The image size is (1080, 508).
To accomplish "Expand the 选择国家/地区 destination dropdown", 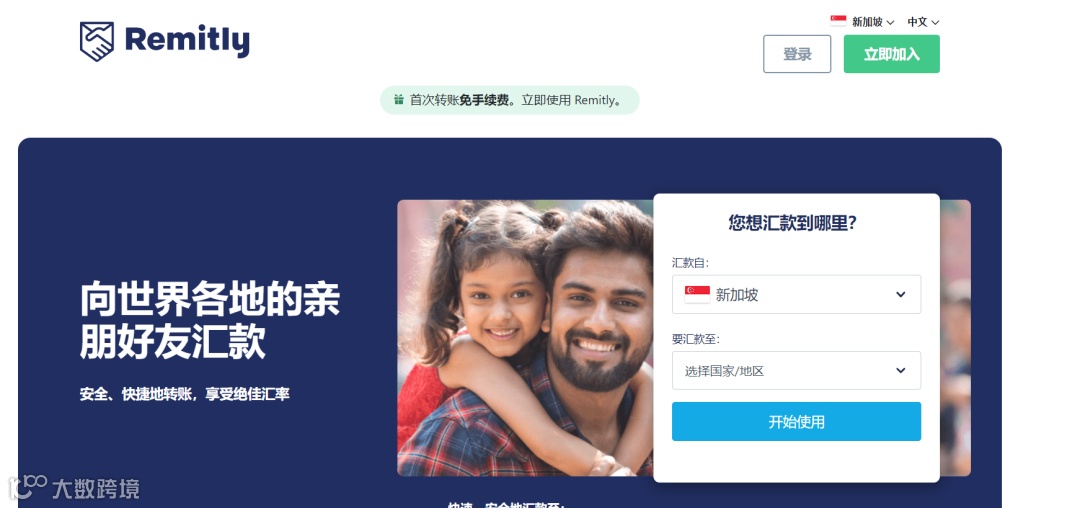I will 796,370.
